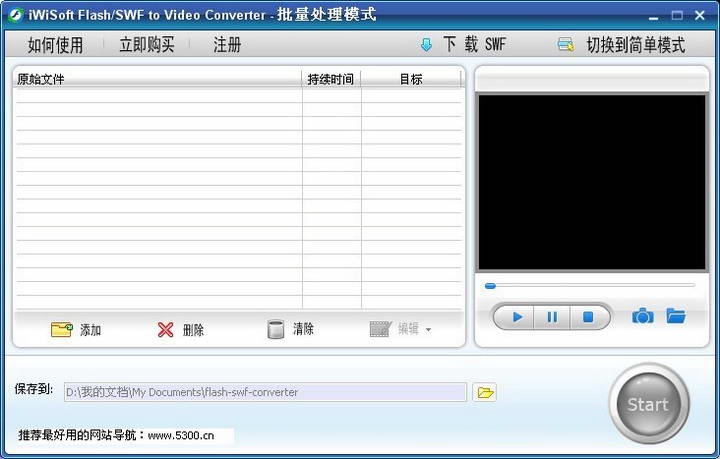Click the 删除 delete label
The width and height of the screenshot is (720, 459).
(193, 330)
